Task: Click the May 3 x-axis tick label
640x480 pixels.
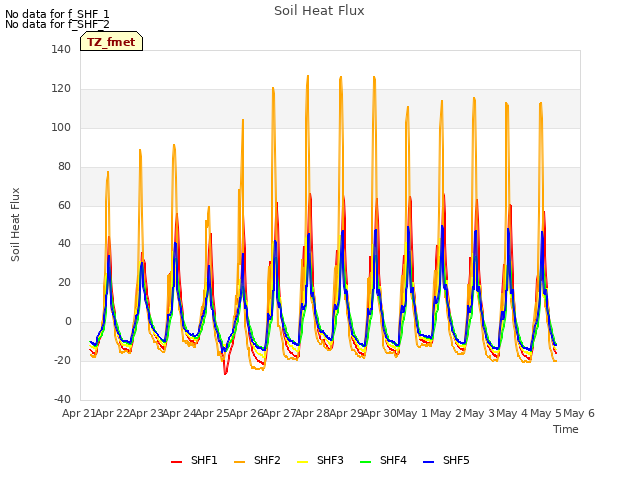Action: click(479, 413)
